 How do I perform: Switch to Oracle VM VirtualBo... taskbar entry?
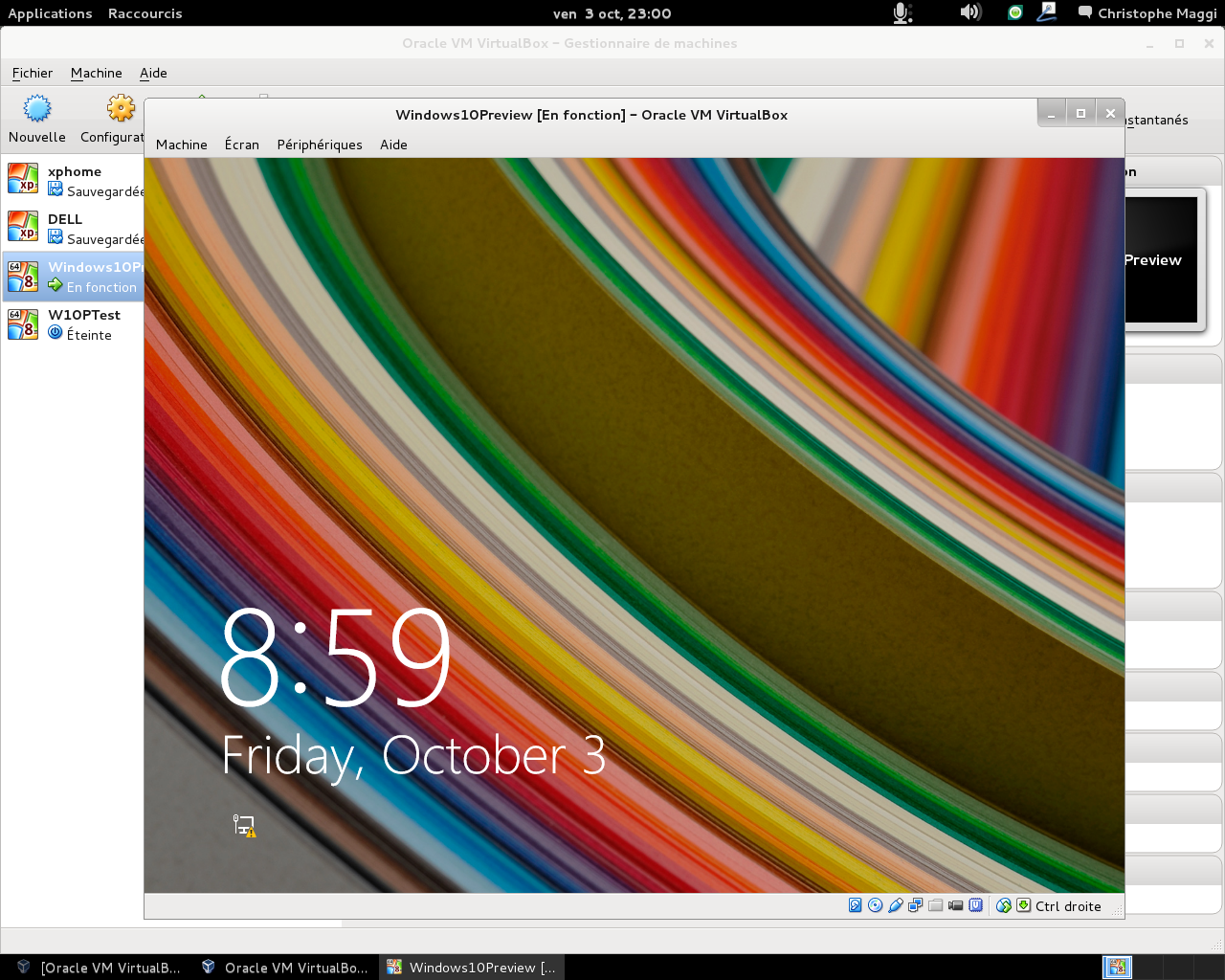(284, 968)
